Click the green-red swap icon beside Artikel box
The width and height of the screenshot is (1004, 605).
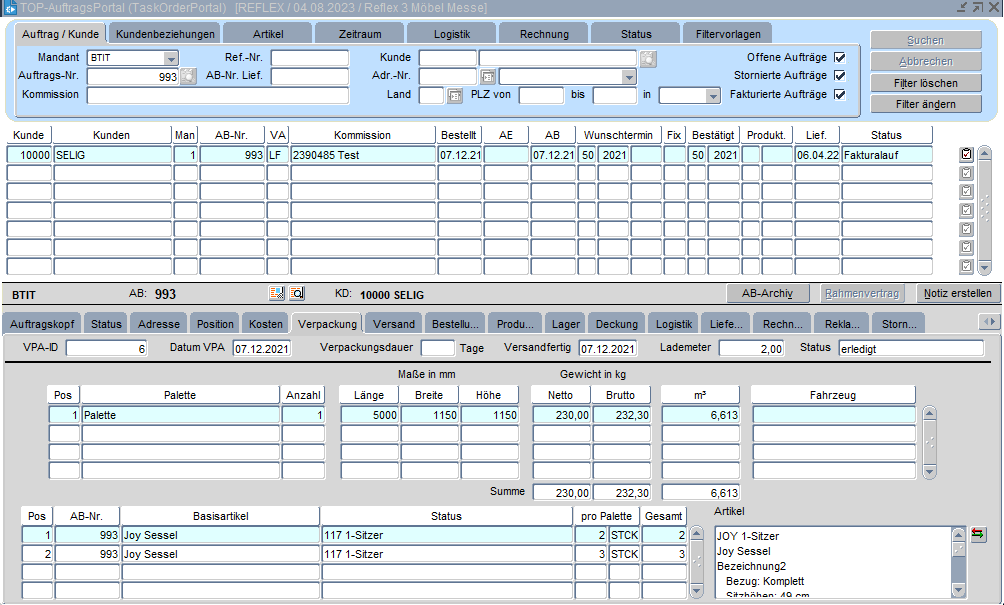coord(977,534)
